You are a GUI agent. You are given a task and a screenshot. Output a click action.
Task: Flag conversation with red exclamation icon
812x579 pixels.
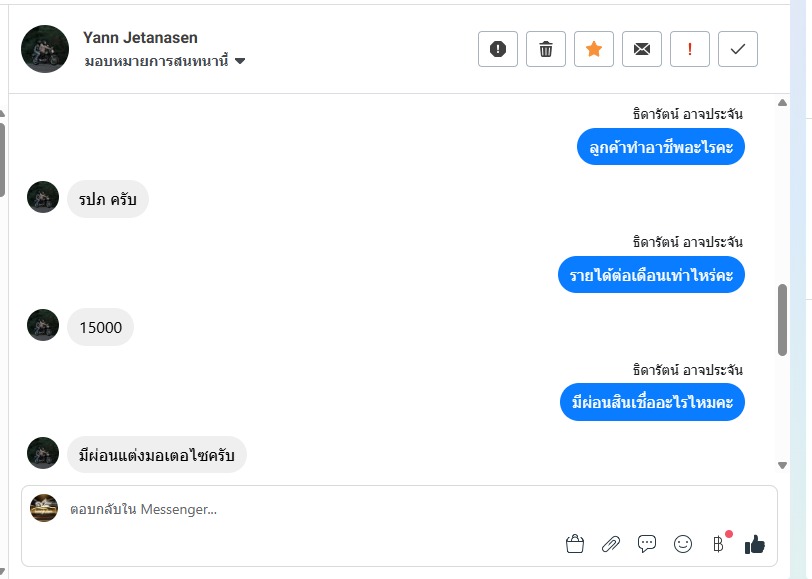click(x=690, y=49)
